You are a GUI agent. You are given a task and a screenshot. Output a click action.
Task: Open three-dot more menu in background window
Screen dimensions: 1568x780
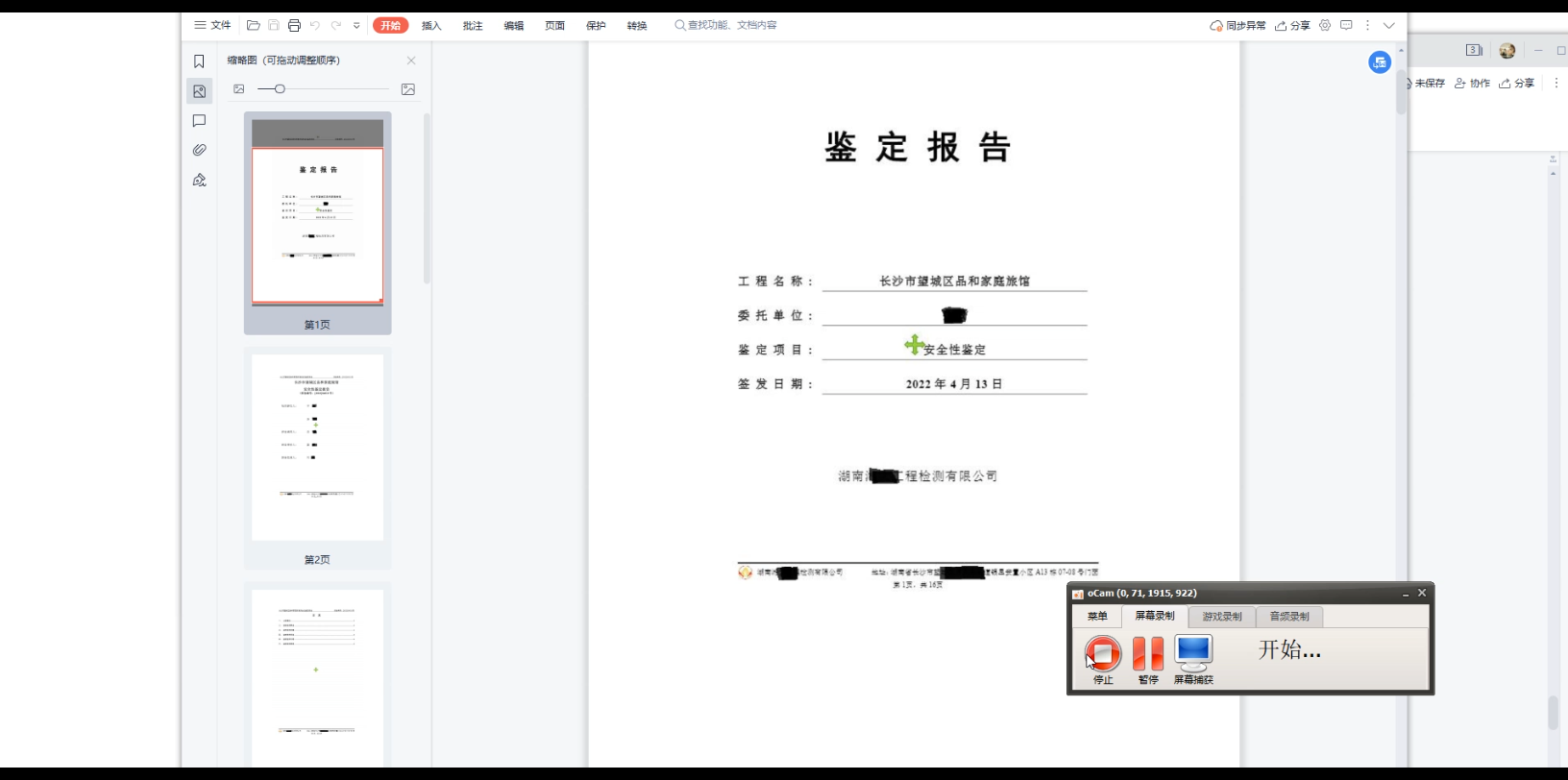[1556, 84]
